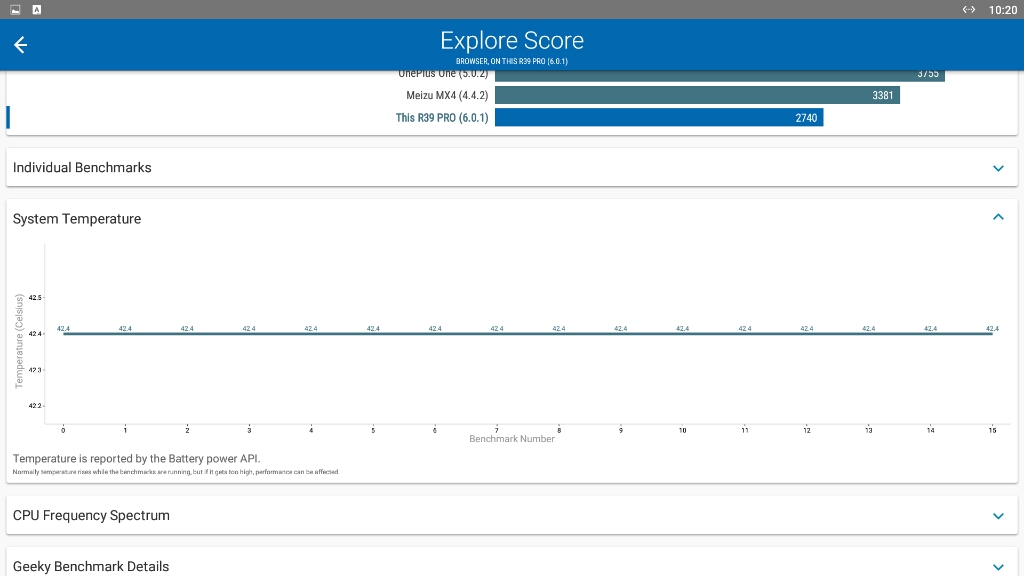Tap the temperature point at benchmark 15
Image resolution: width=1024 pixels, height=576 pixels.
coord(992,333)
